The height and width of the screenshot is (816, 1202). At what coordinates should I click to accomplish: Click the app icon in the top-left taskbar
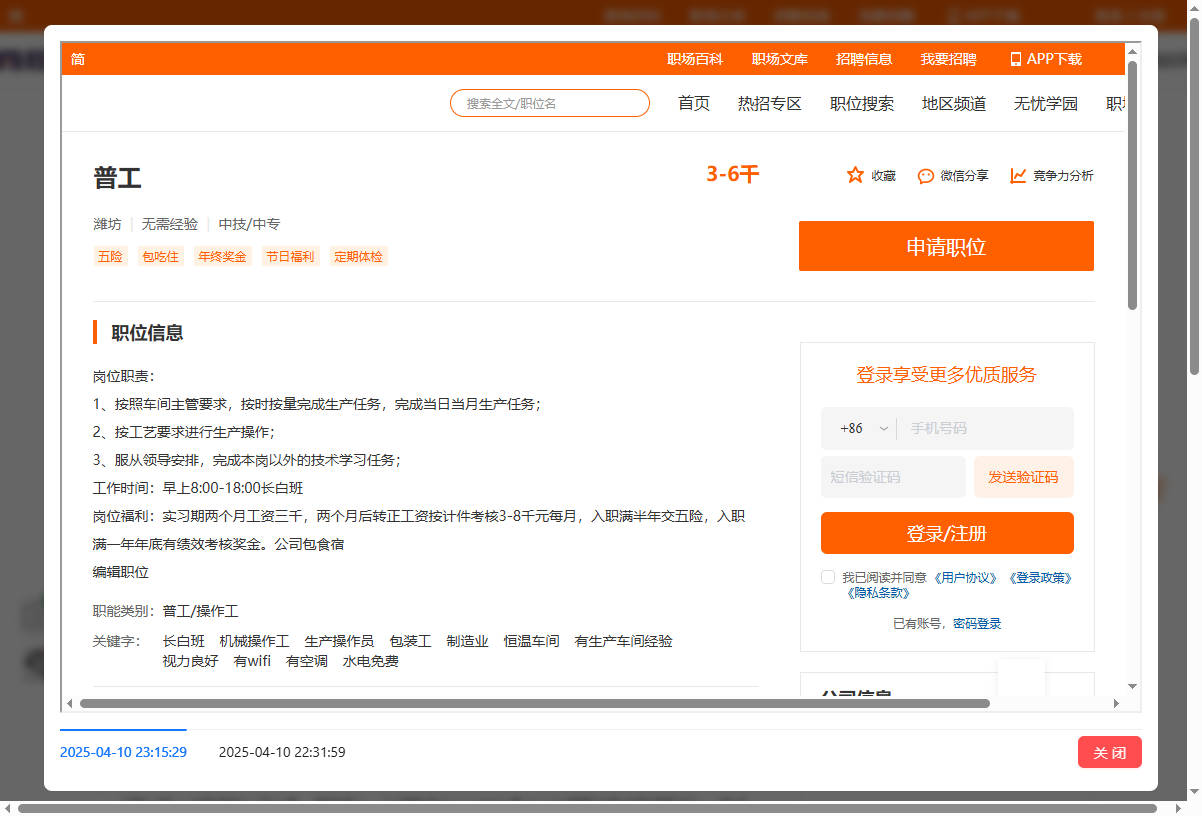pos(15,15)
